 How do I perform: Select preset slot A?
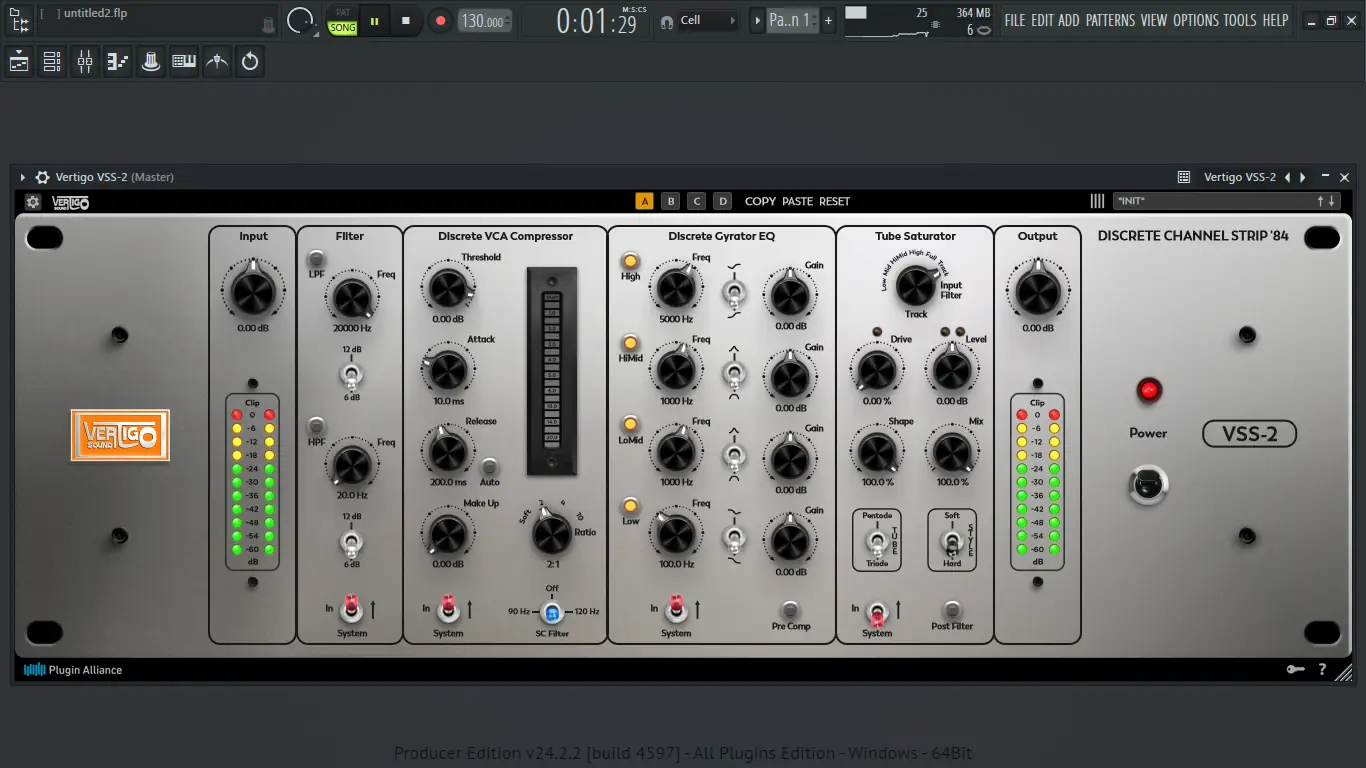(x=645, y=201)
